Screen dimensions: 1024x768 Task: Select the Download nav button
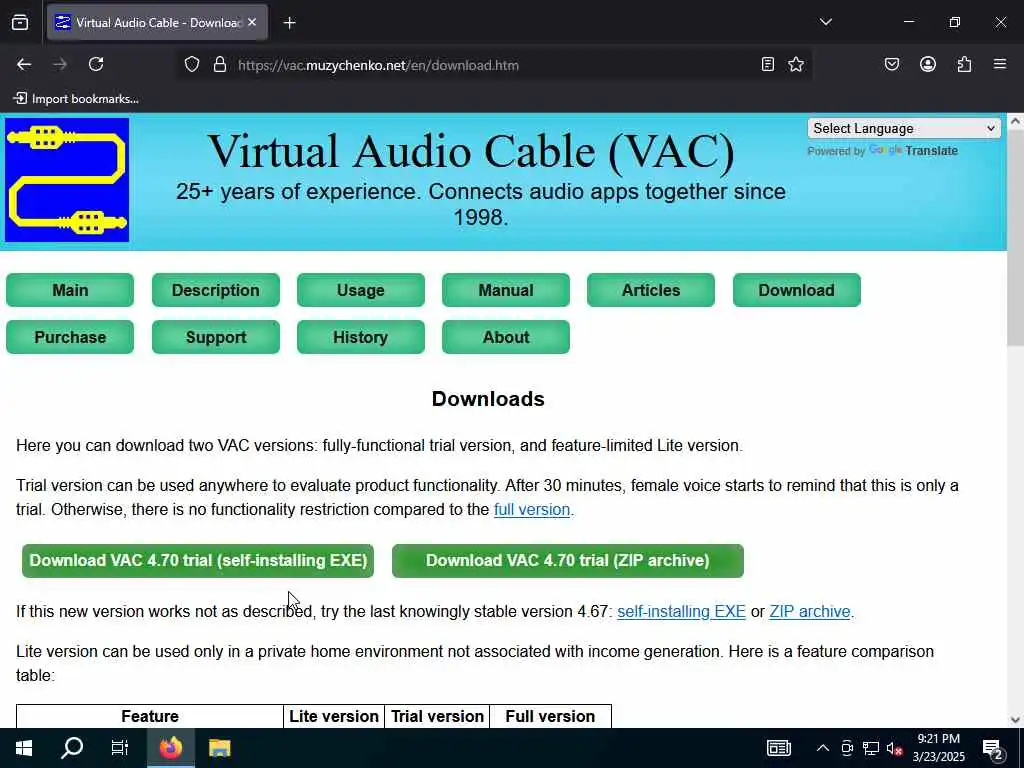click(797, 290)
